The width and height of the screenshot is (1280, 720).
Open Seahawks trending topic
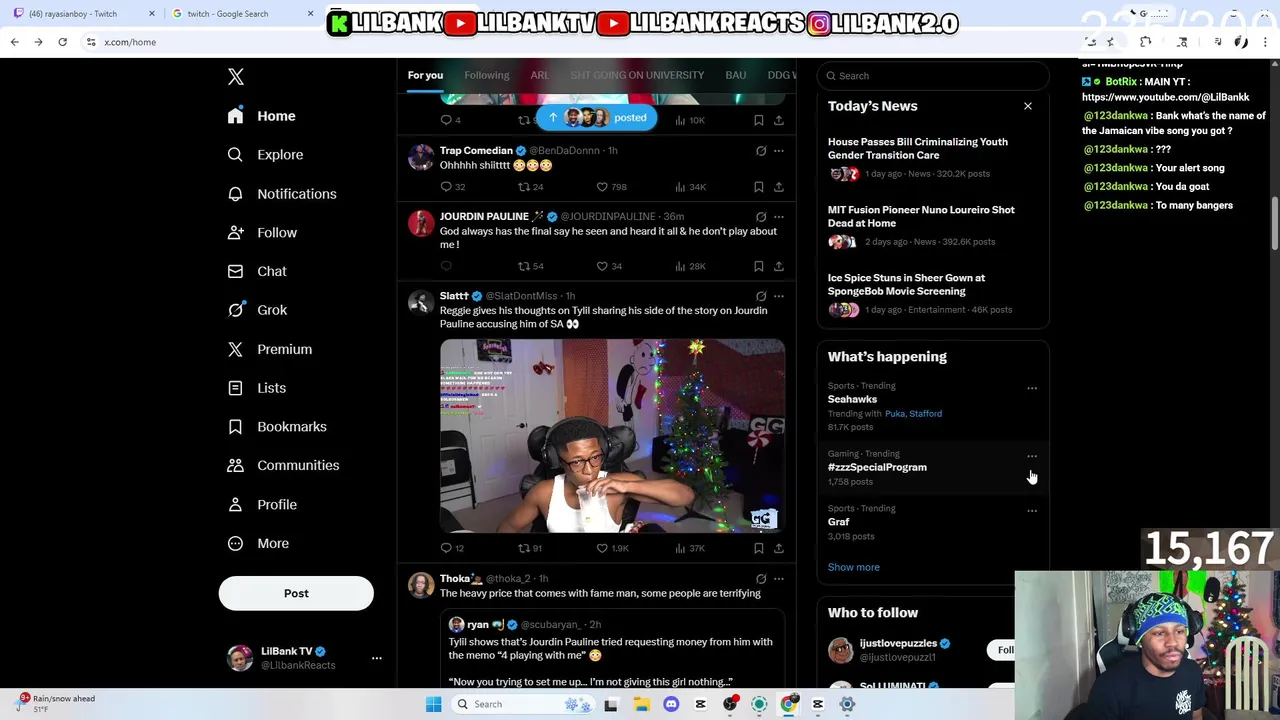[x=933, y=406]
